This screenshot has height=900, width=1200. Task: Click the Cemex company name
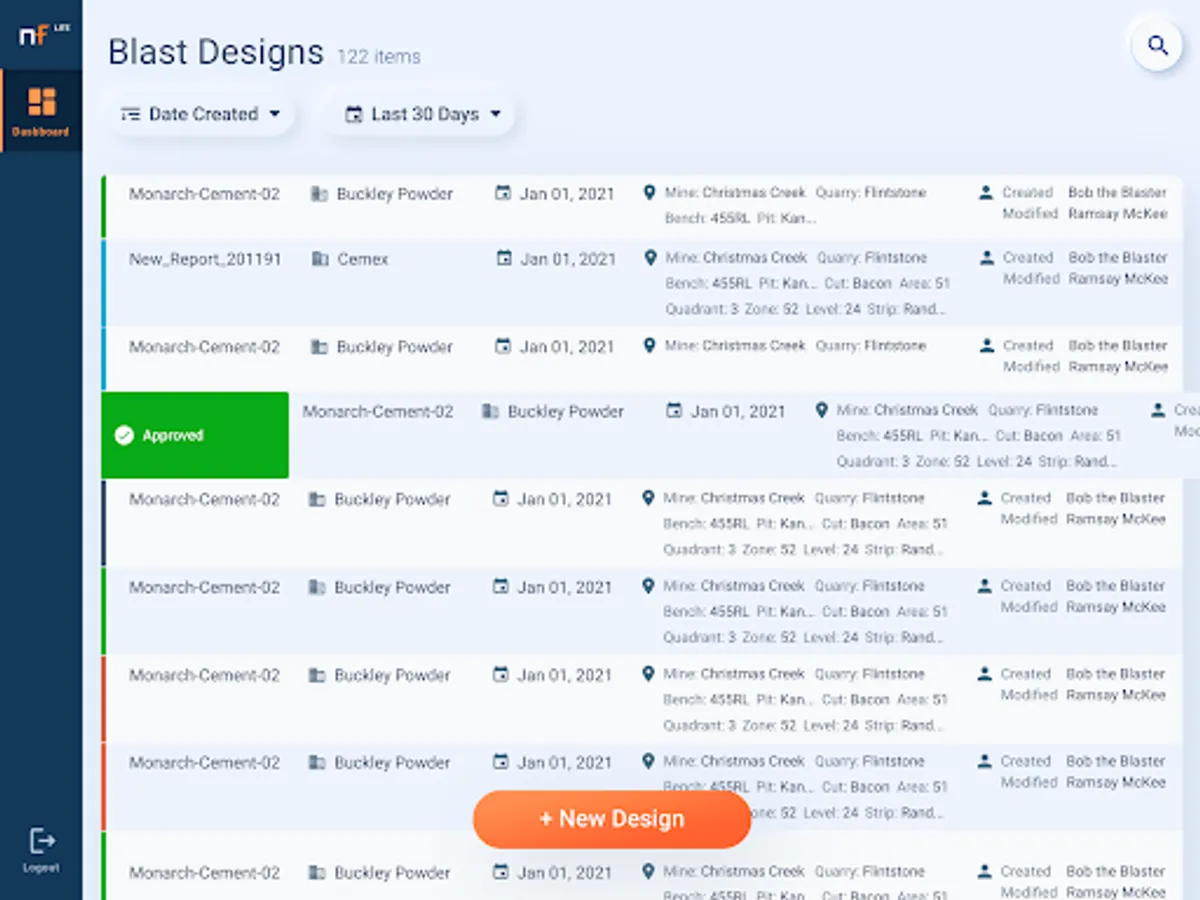pos(363,259)
